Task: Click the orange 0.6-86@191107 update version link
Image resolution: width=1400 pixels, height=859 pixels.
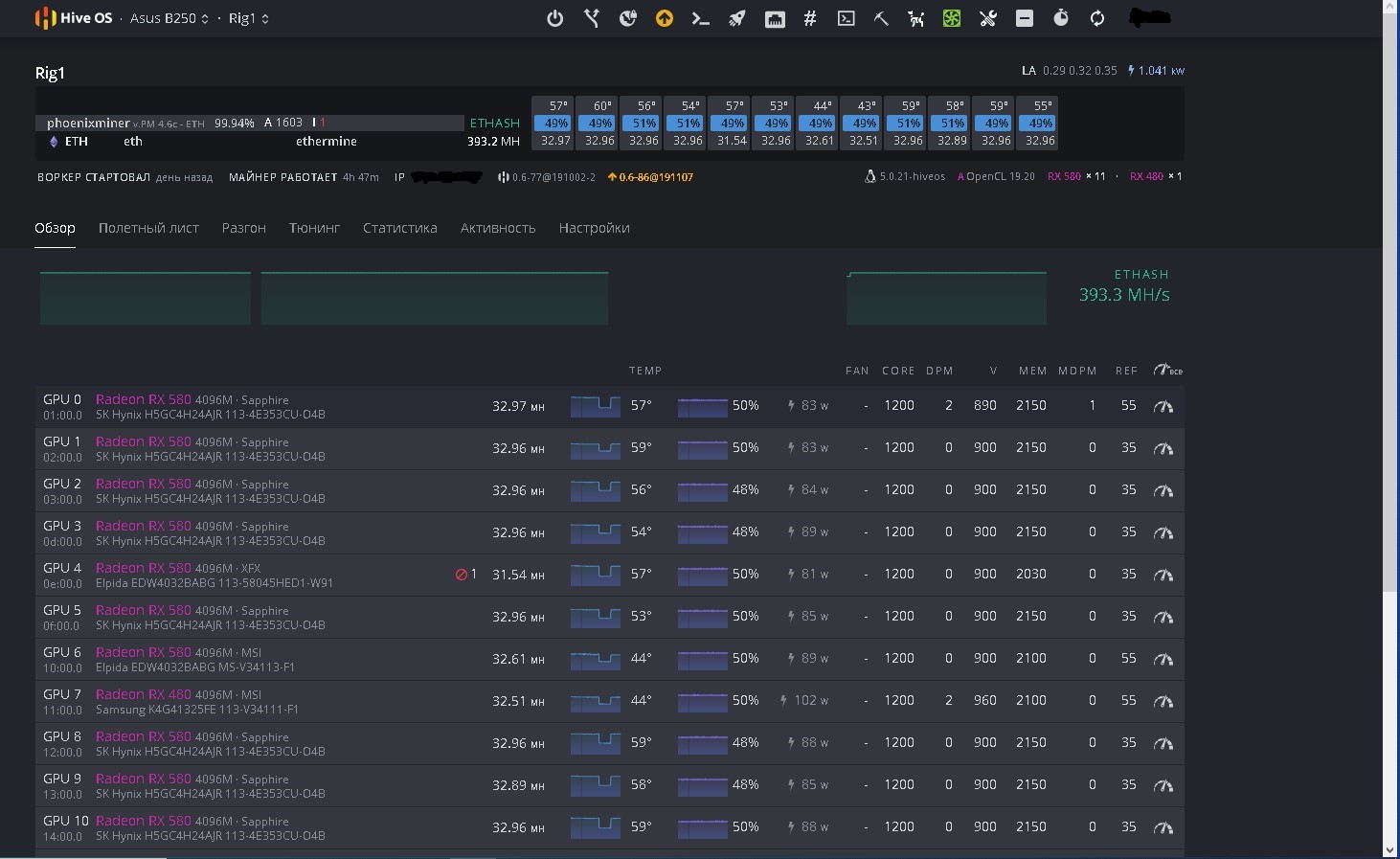Action: (x=650, y=177)
